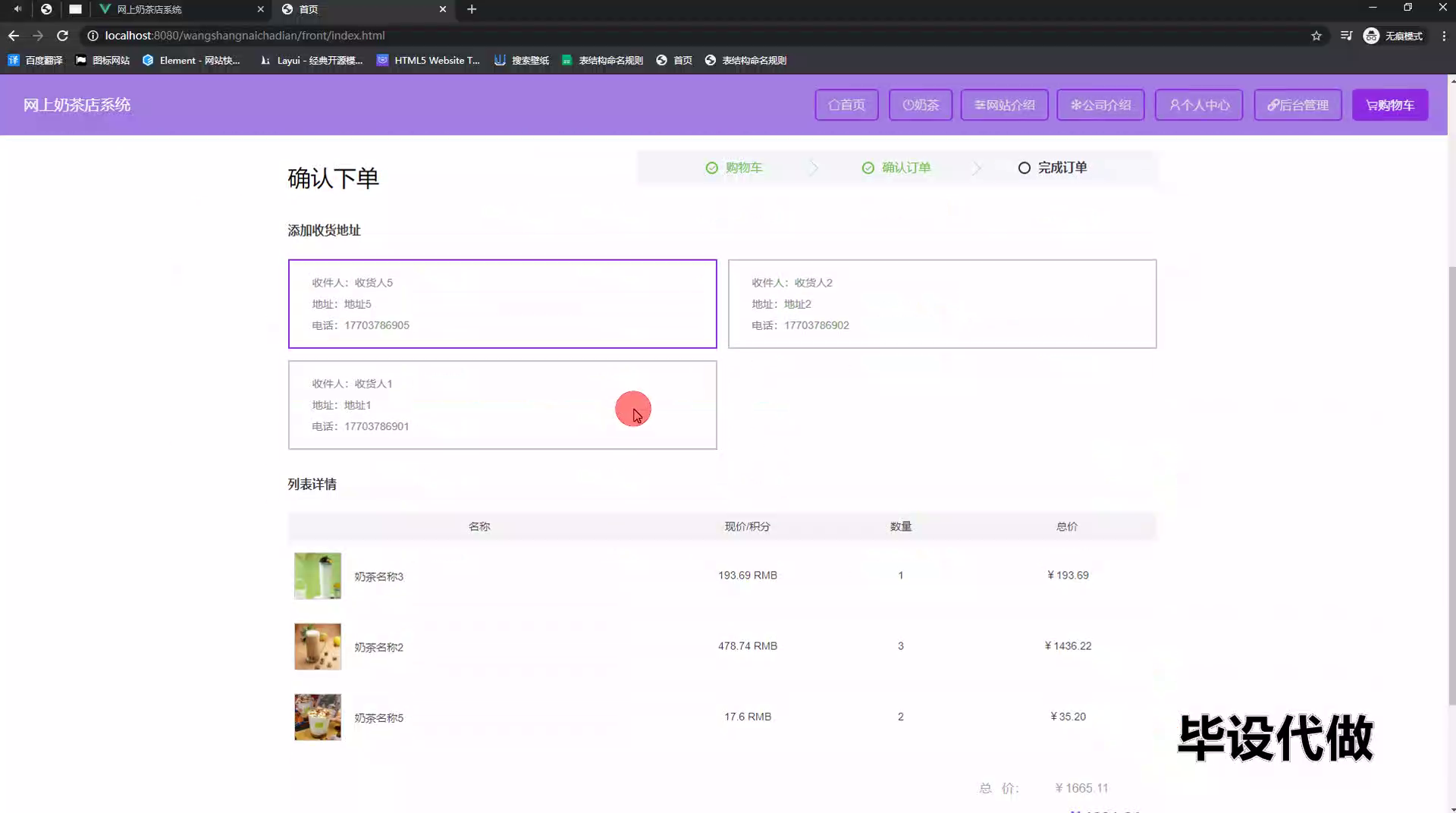Click the site info icon in address bar
The width and height of the screenshot is (1456, 813).
[93, 36]
